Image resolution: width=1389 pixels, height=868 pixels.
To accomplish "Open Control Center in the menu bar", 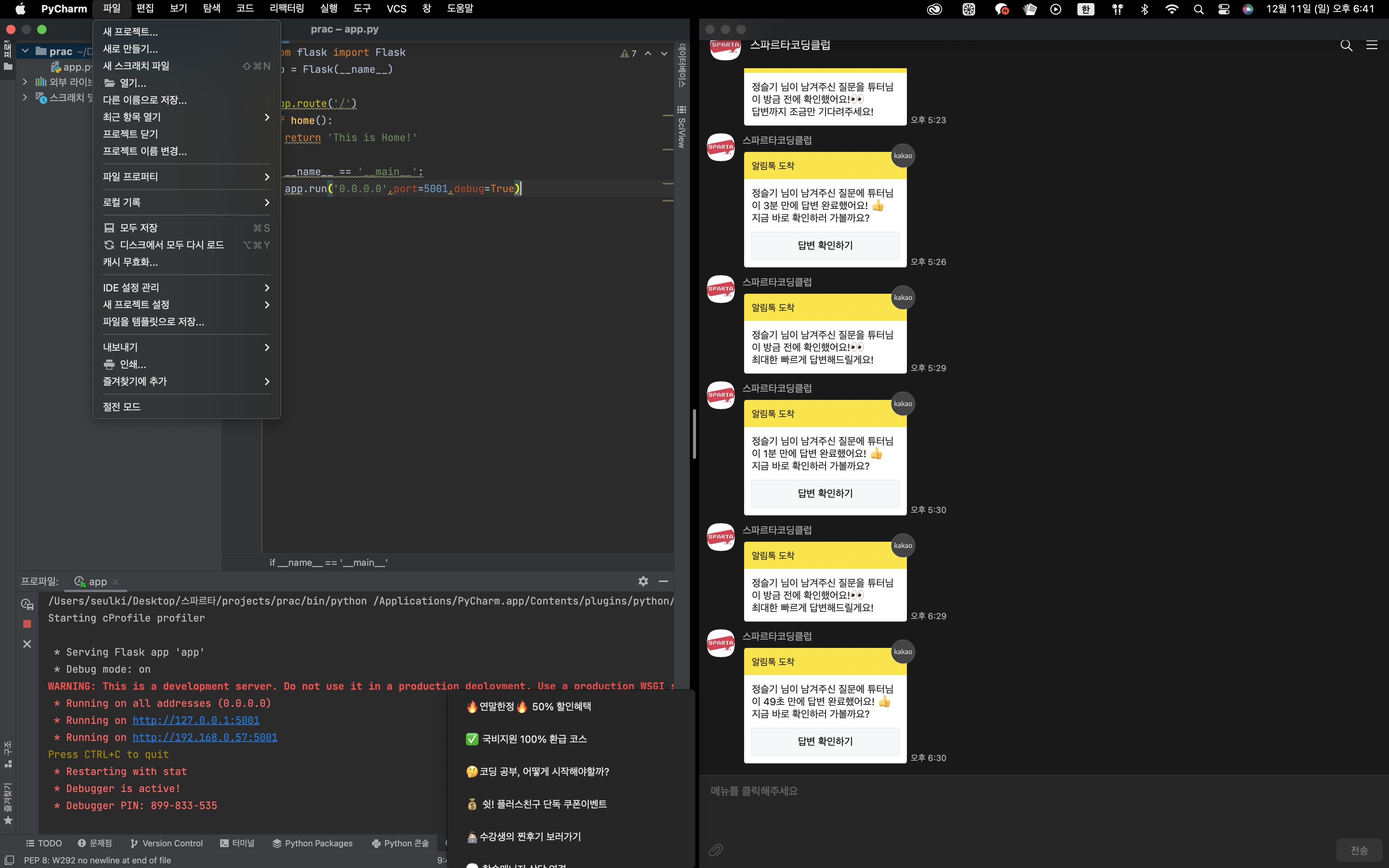I will pyautogui.click(x=1224, y=9).
